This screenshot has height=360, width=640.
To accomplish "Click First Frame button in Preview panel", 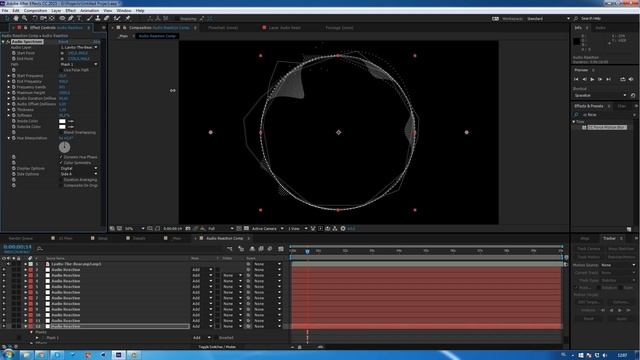I will 576,79.
